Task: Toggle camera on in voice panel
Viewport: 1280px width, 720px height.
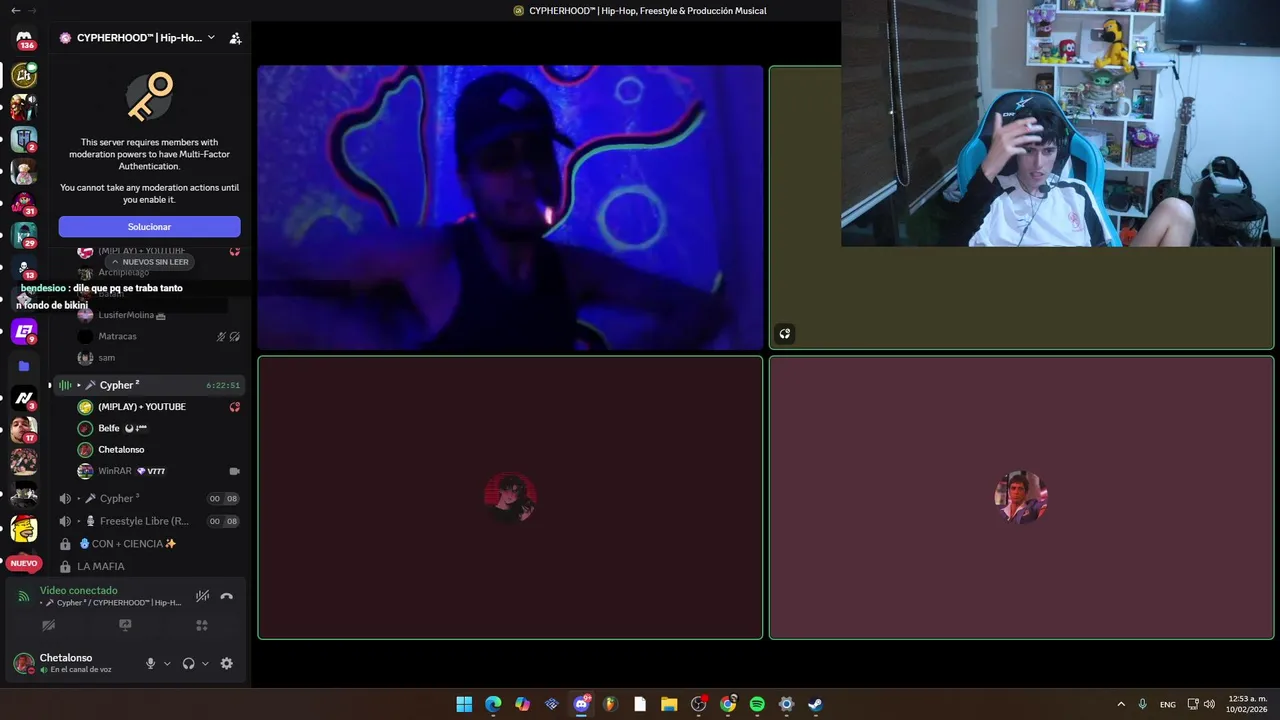Action: coord(48,625)
